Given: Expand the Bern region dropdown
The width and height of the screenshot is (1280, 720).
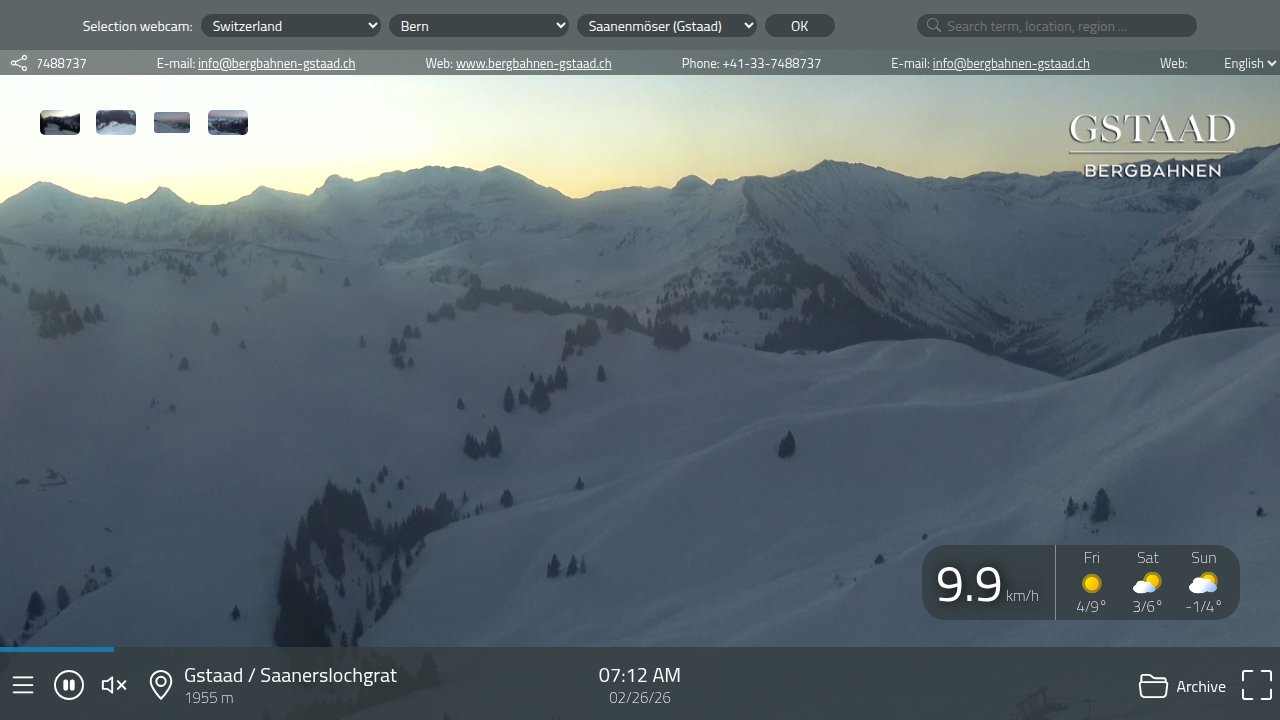Looking at the screenshot, I should point(479,26).
